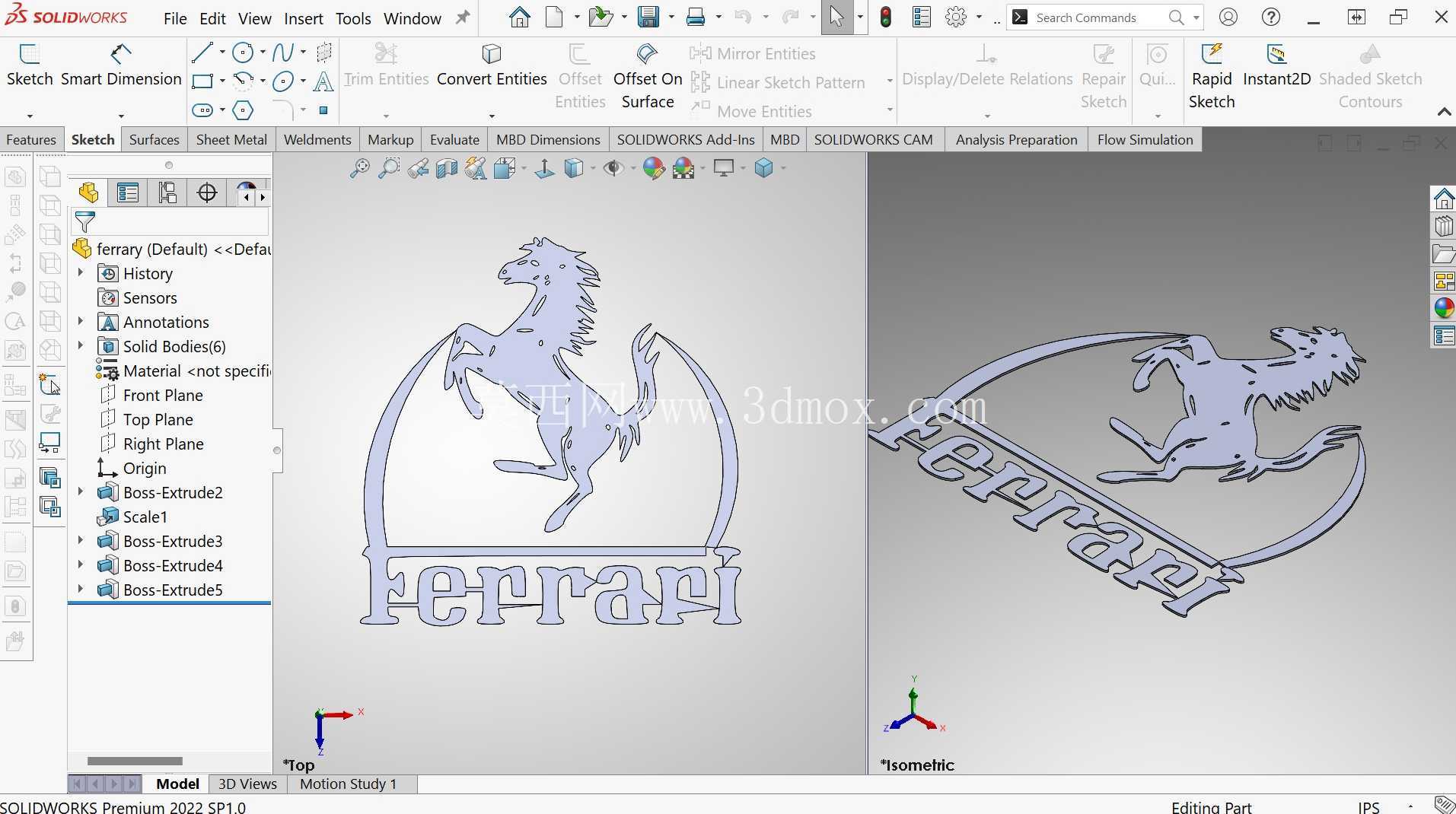
Task: Expand the Boss-Extrude3 feature
Action: [x=81, y=540]
